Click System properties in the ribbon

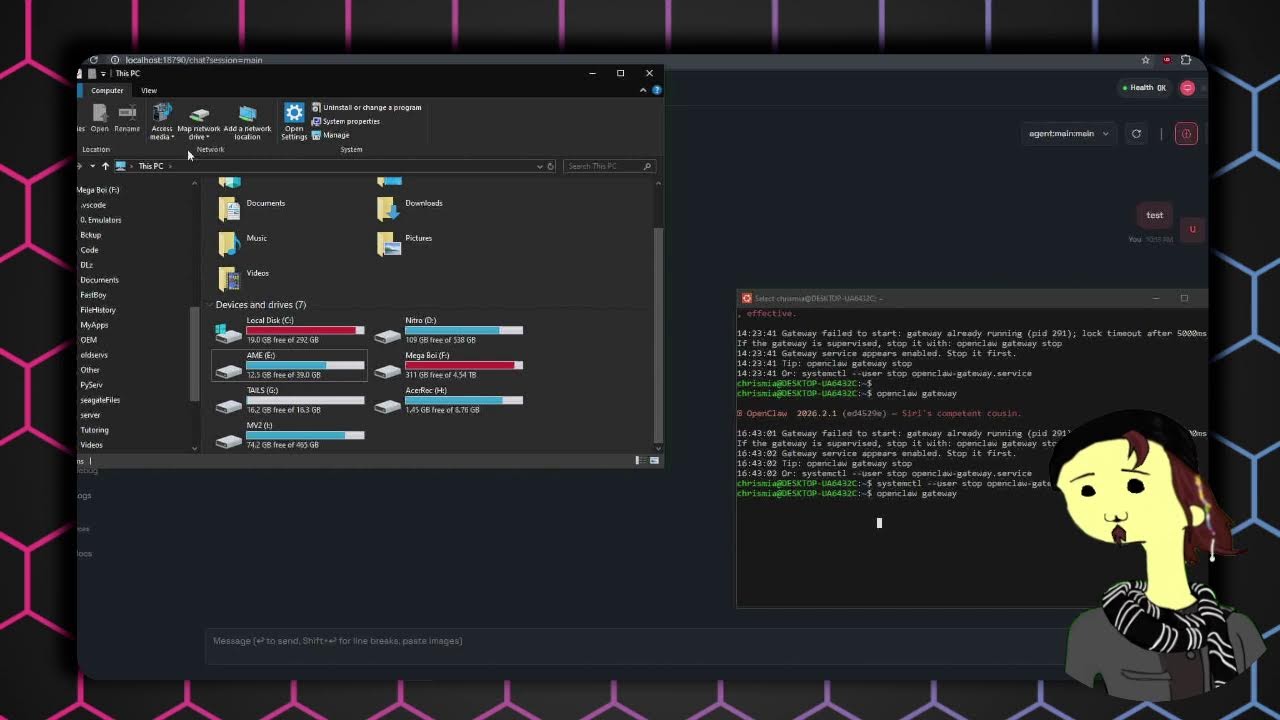tap(345, 121)
